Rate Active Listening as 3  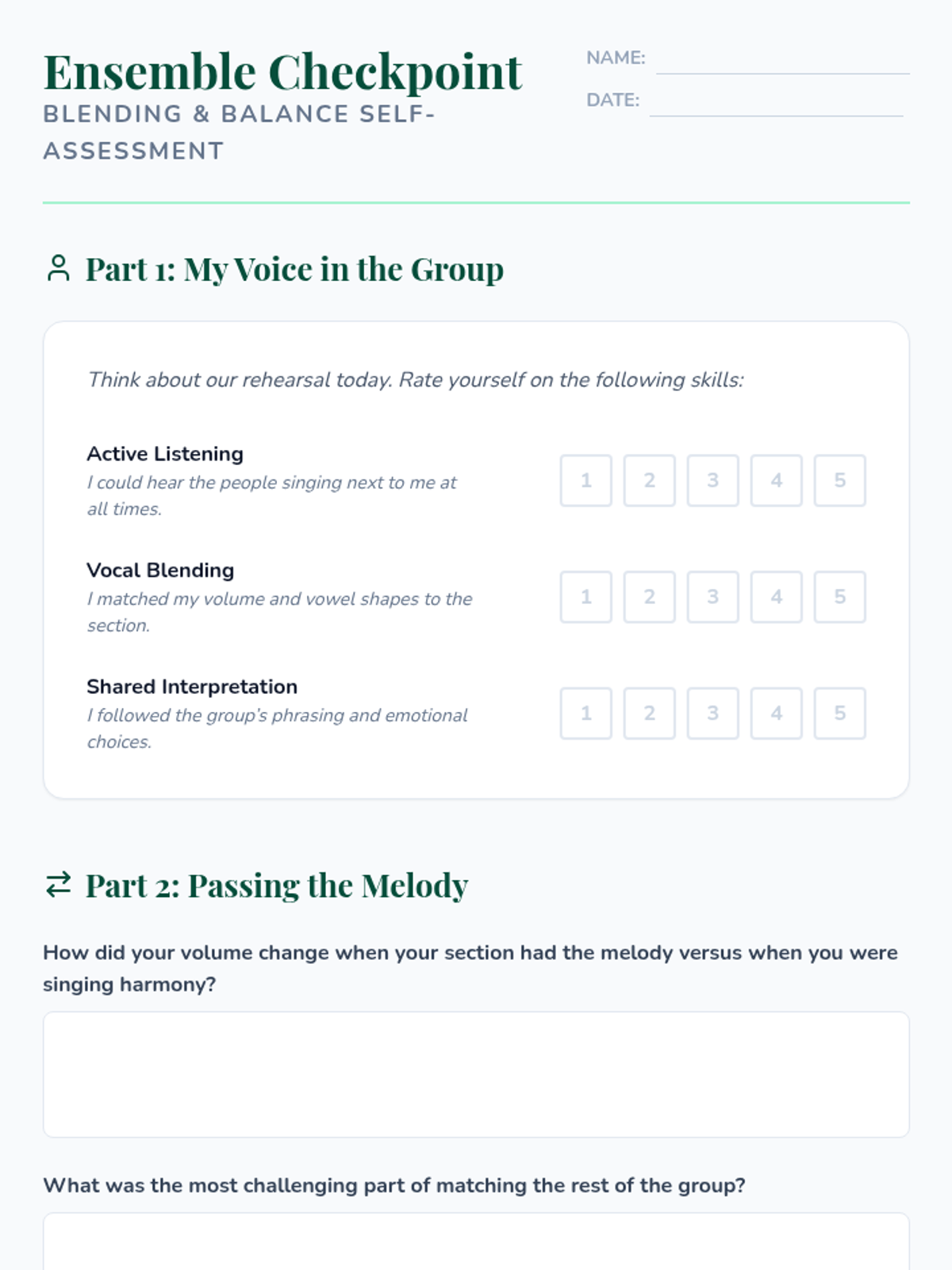click(x=712, y=480)
